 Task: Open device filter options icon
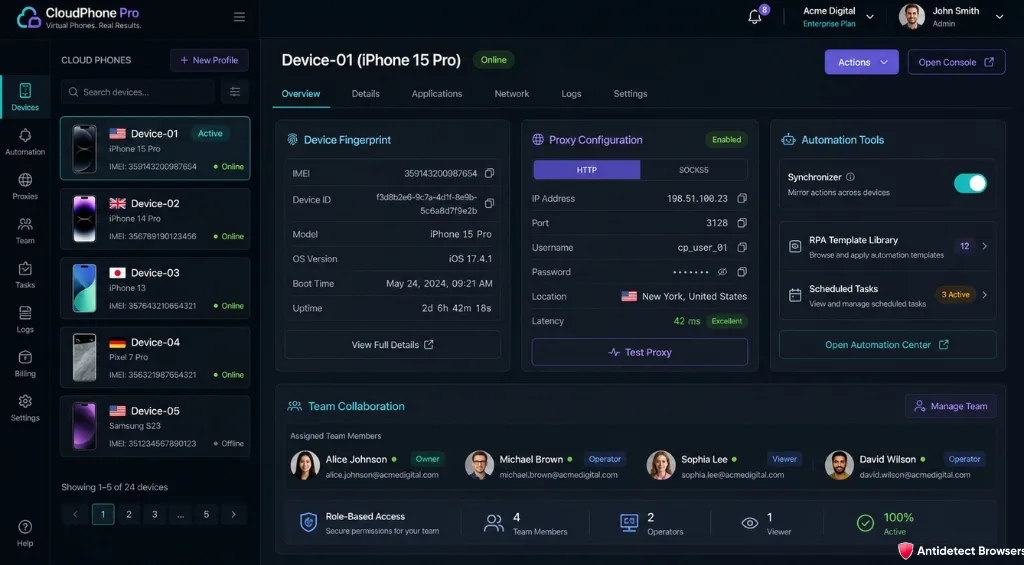click(x=235, y=92)
